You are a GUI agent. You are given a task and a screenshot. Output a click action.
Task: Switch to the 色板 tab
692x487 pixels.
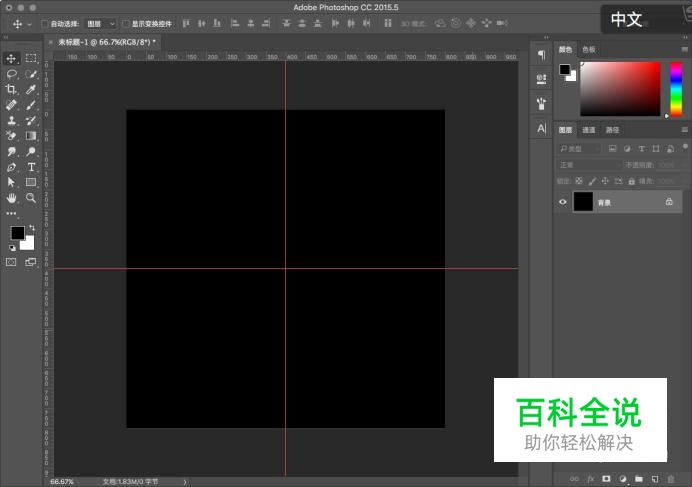coord(589,49)
